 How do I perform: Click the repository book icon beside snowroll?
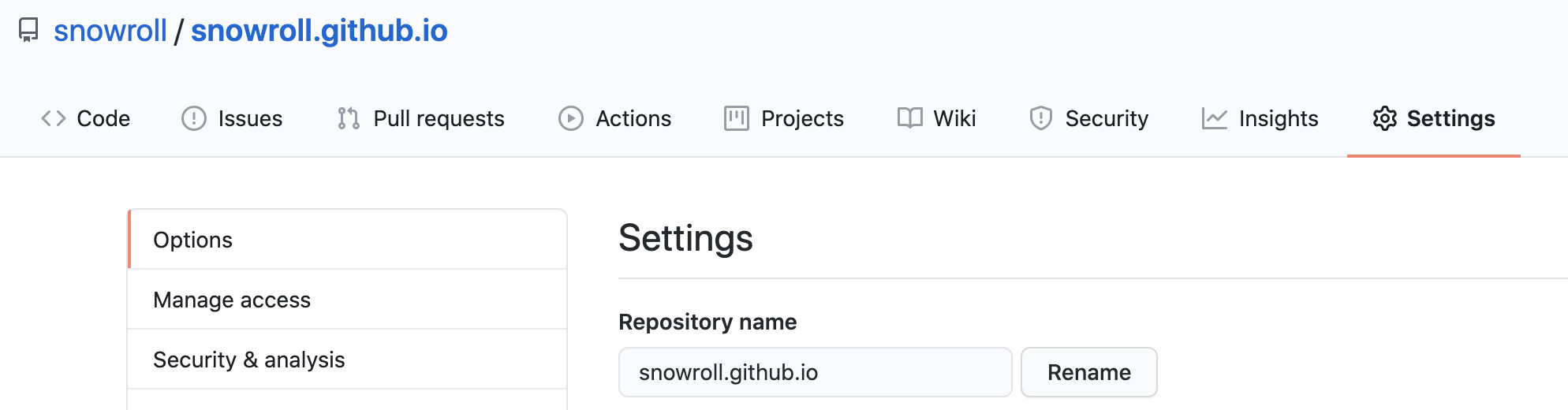(28, 31)
